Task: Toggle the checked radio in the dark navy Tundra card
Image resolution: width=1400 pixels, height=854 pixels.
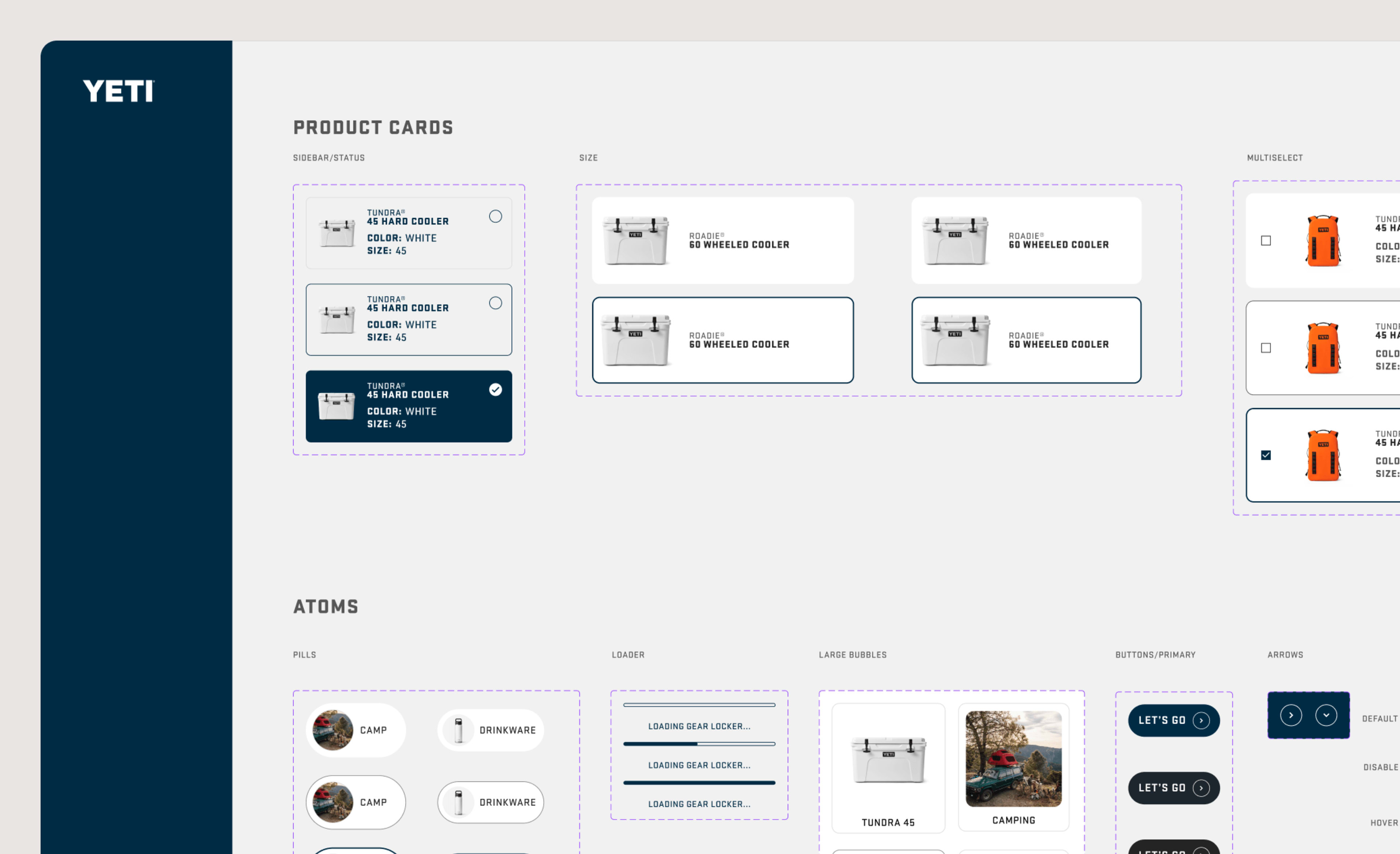Action: tap(495, 389)
